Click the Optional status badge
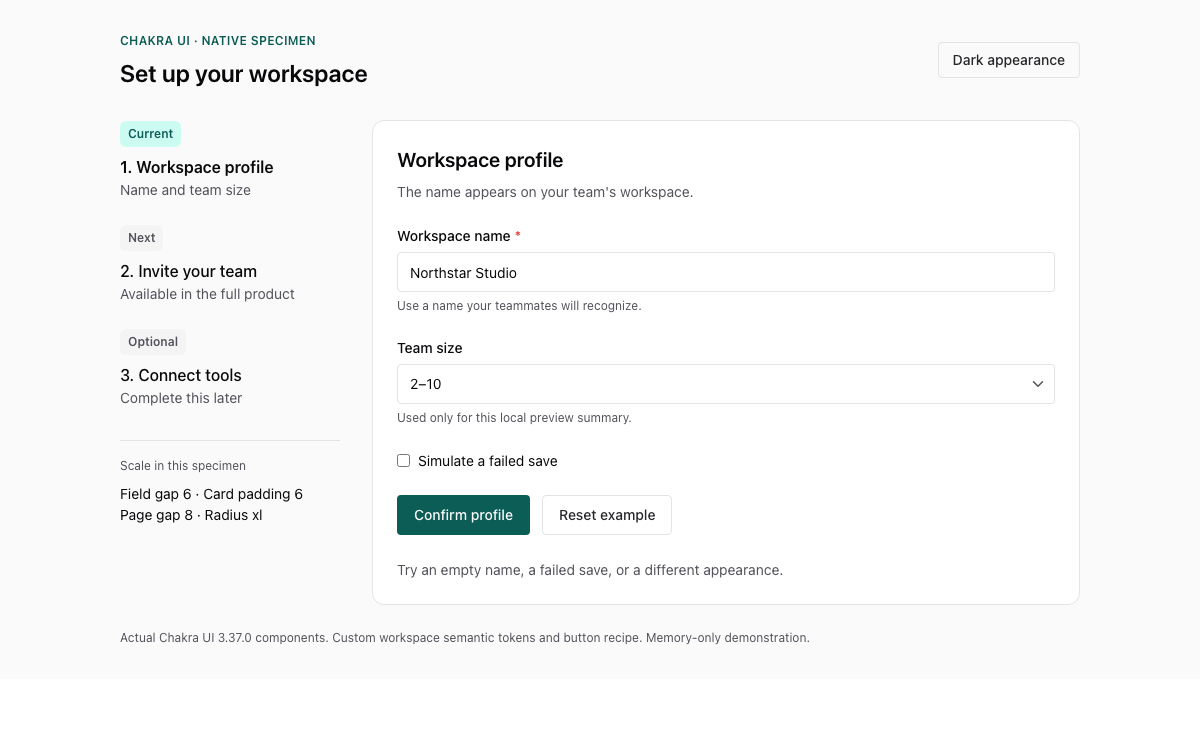Viewport: 1200px width, 750px height. click(153, 342)
